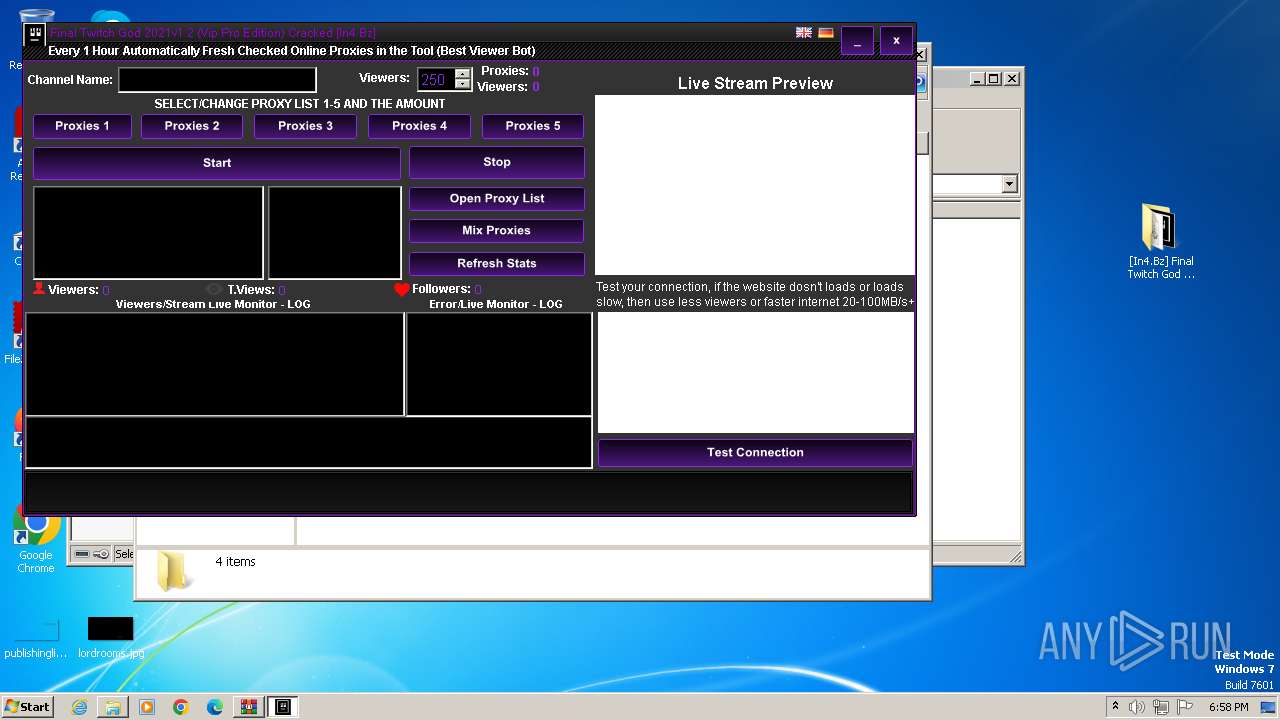The height and width of the screenshot is (720, 1280).
Task: Switch language using the German flag icon
Action: (x=826, y=33)
